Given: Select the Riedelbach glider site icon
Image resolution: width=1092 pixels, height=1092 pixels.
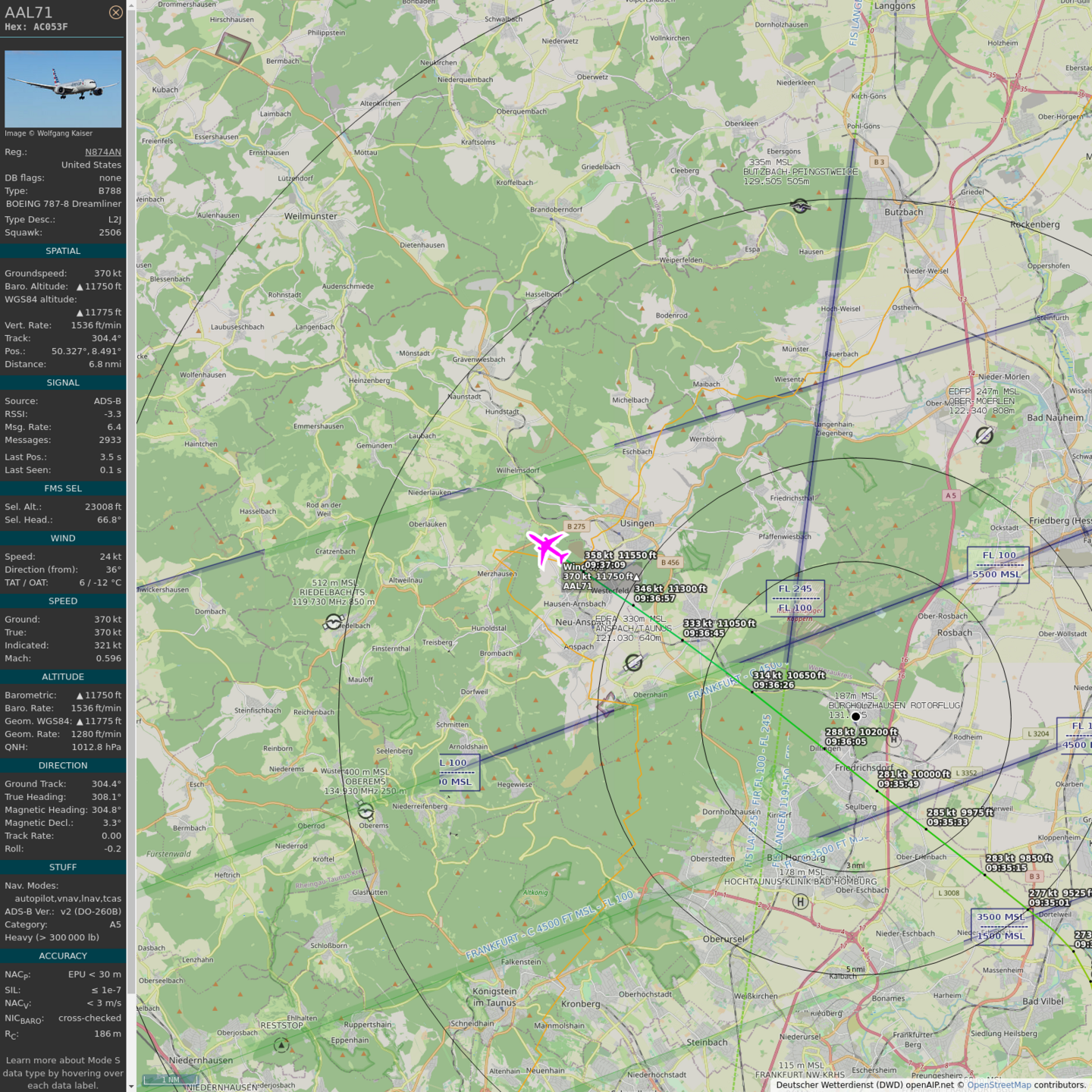Looking at the screenshot, I should tap(334, 623).
